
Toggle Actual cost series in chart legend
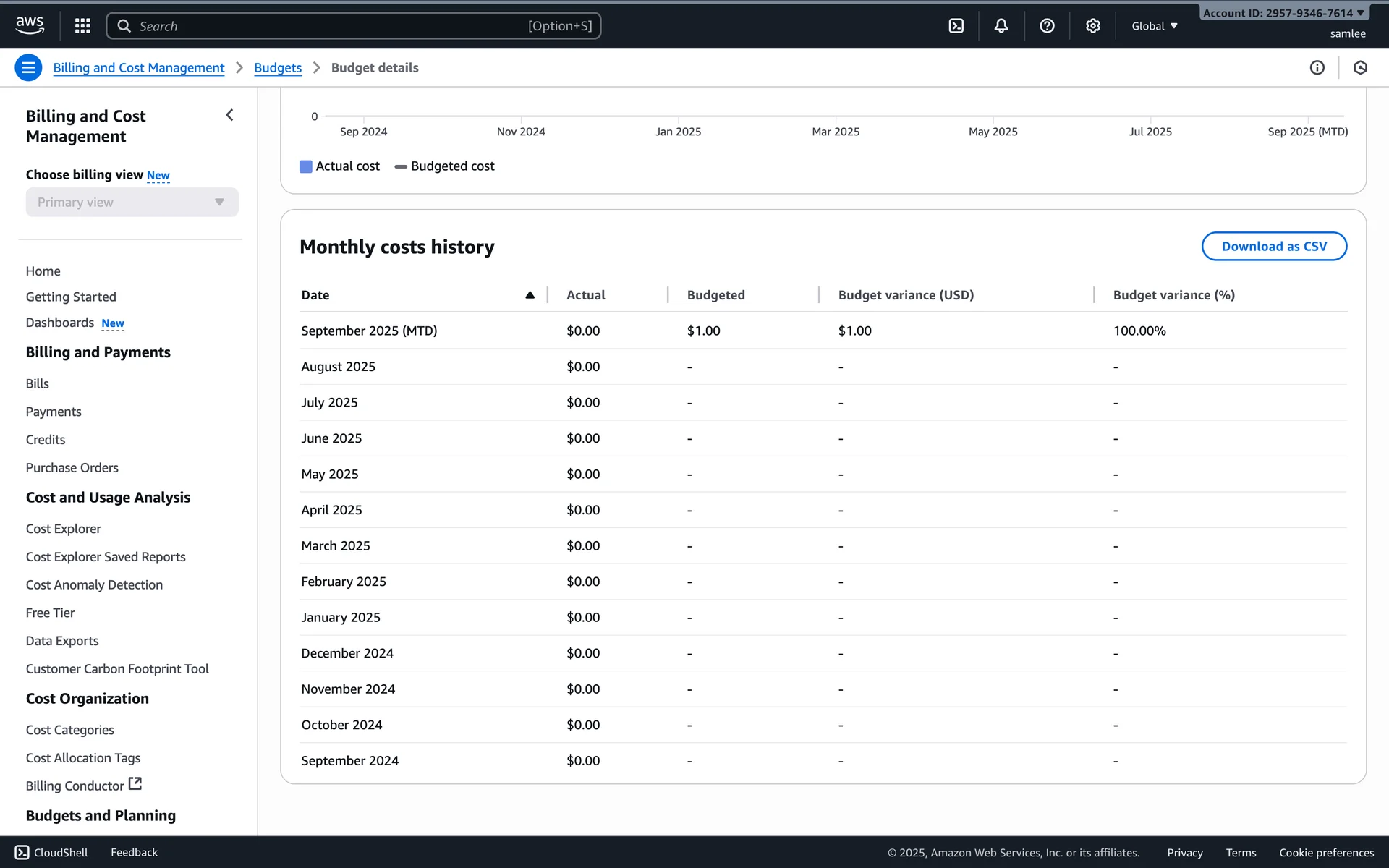click(x=339, y=166)
